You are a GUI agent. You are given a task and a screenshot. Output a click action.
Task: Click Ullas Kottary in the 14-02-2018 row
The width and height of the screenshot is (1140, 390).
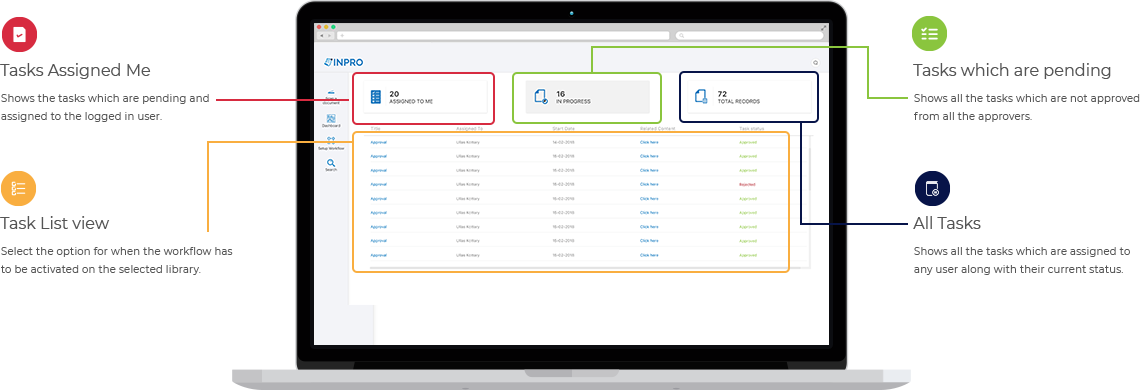467,142
